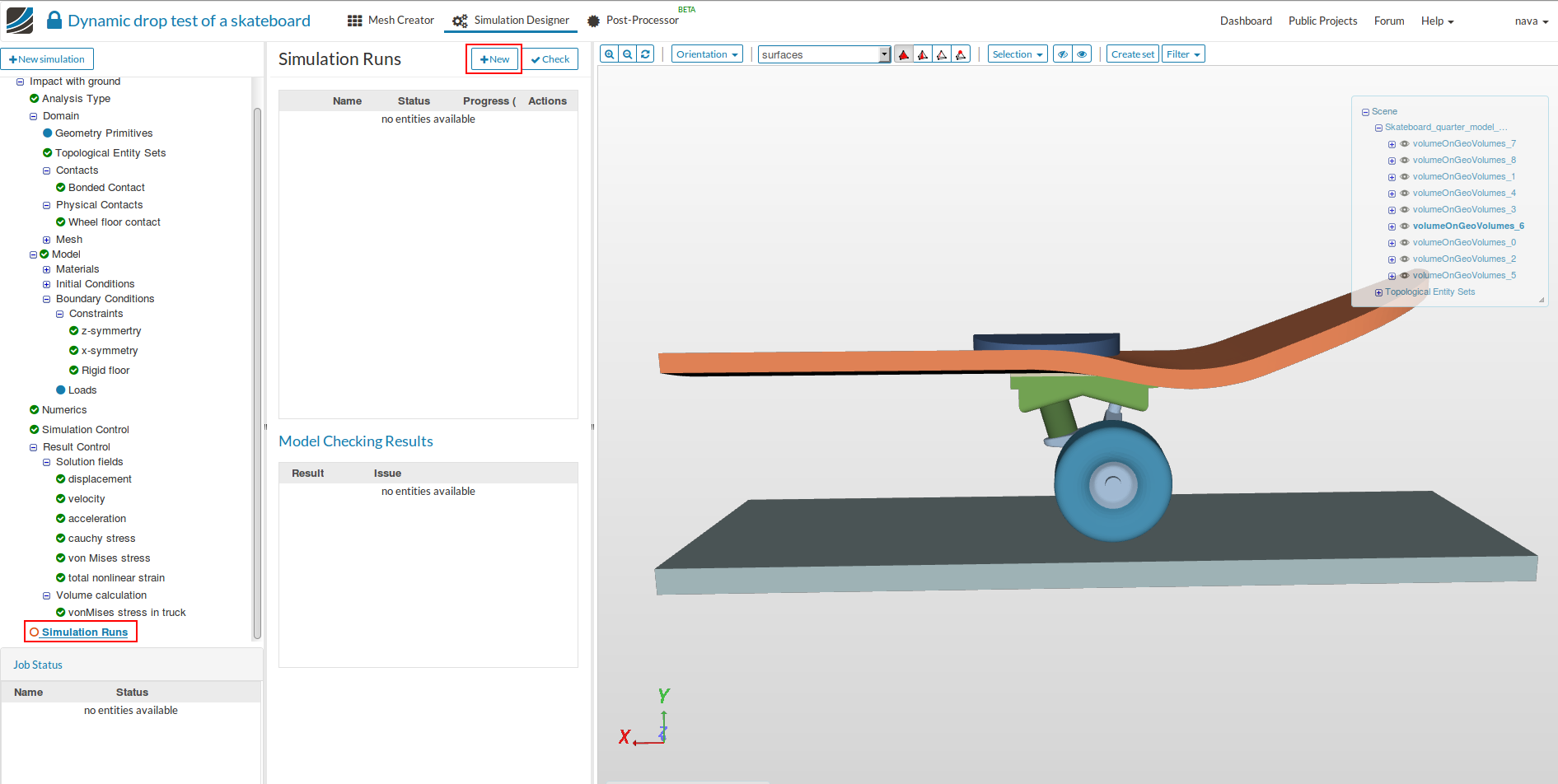Open the Filter dropdown
1558x784 pixels.
(1183, 54)
